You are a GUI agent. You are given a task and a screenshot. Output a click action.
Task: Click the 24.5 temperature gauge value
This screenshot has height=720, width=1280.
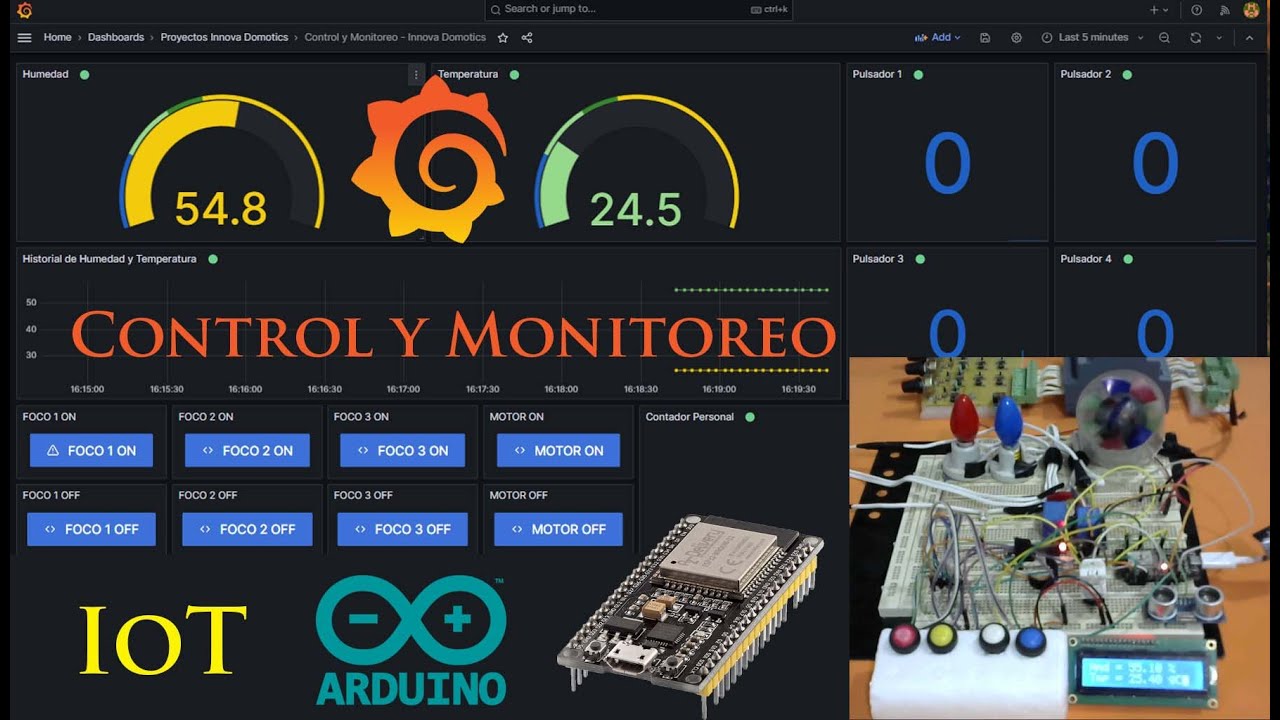pyautogui.click(x=636, y=209)
